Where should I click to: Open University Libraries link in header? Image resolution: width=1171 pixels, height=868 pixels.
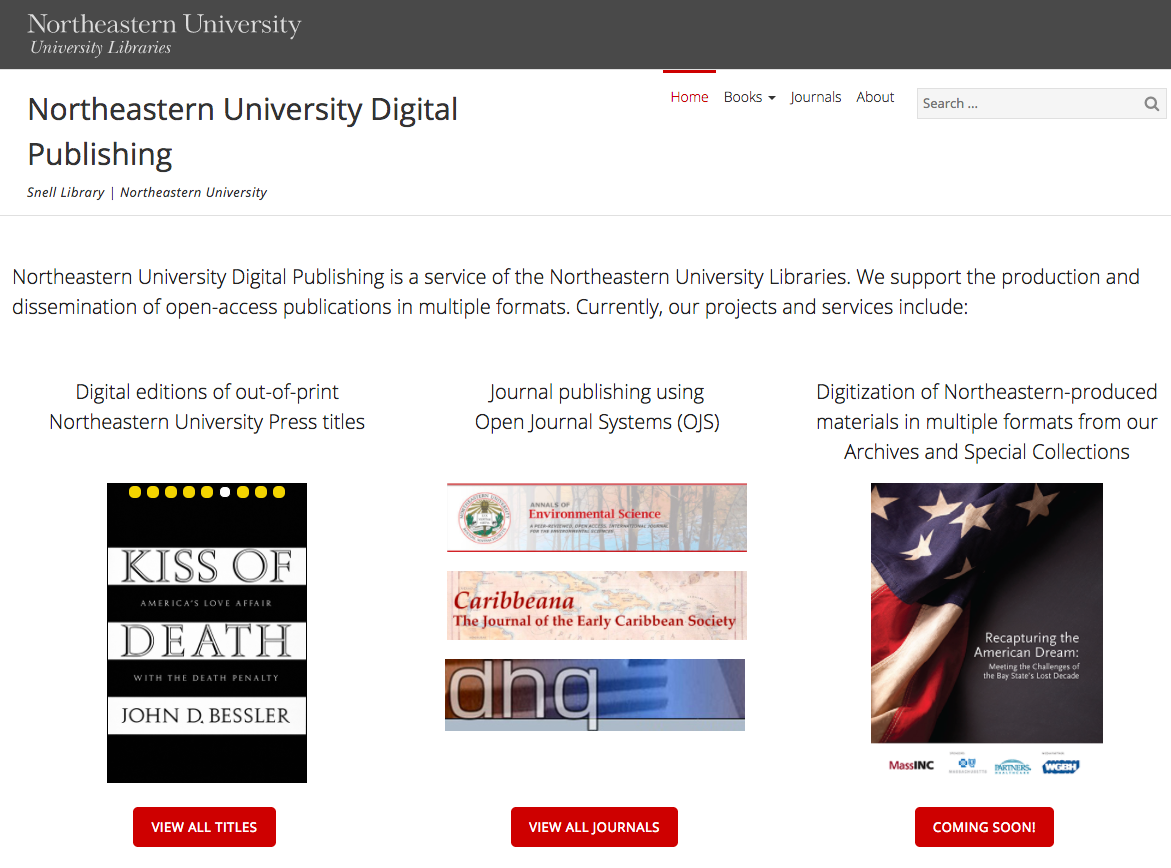[101, 48]
